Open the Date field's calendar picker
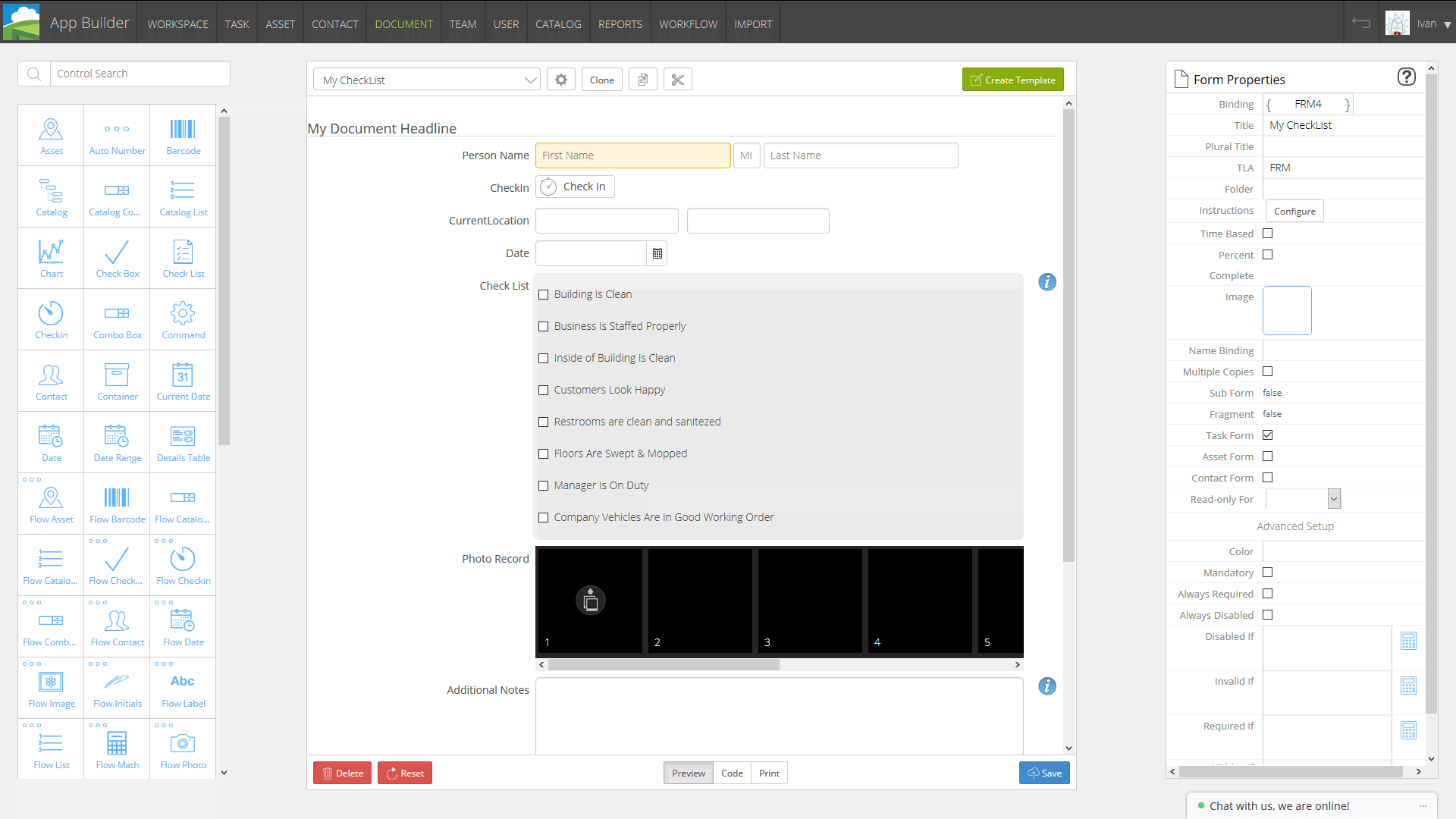Viewport: 1456px width, 819px height. [656, 253]
